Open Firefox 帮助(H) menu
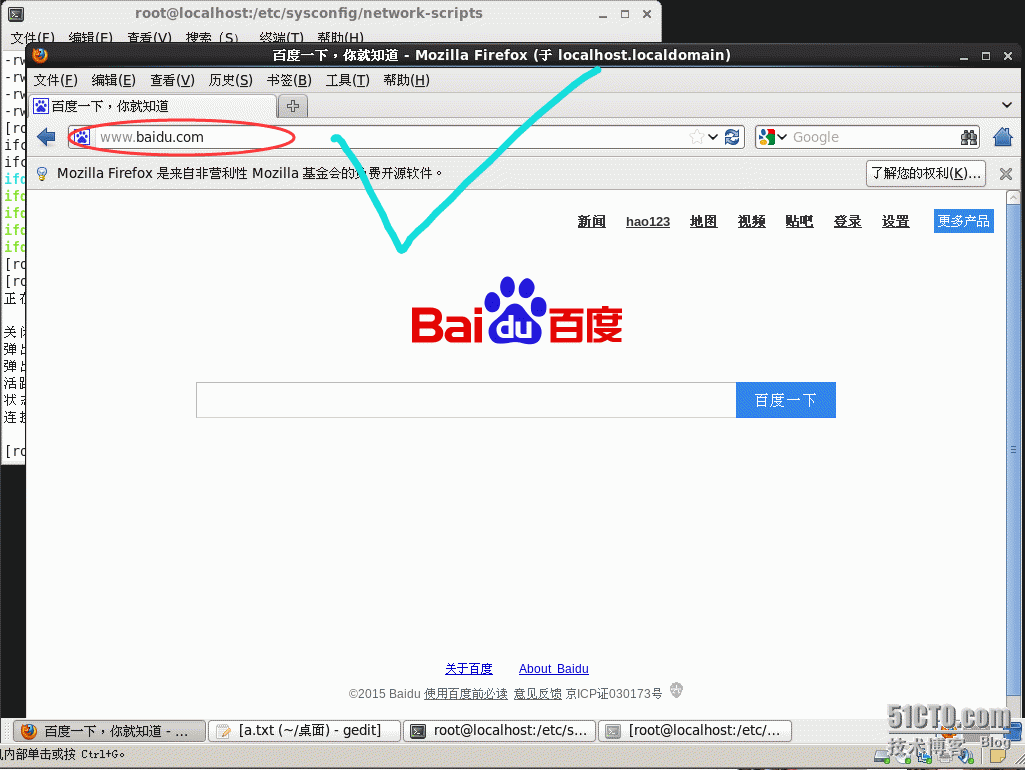Screen dimensions: 1025x770 (407, 80)
